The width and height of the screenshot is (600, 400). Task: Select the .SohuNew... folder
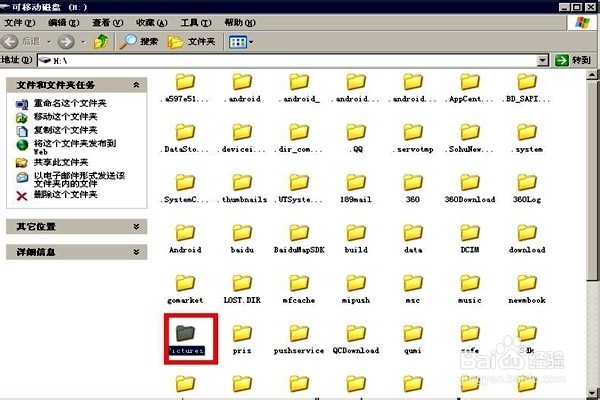point(470,139)
